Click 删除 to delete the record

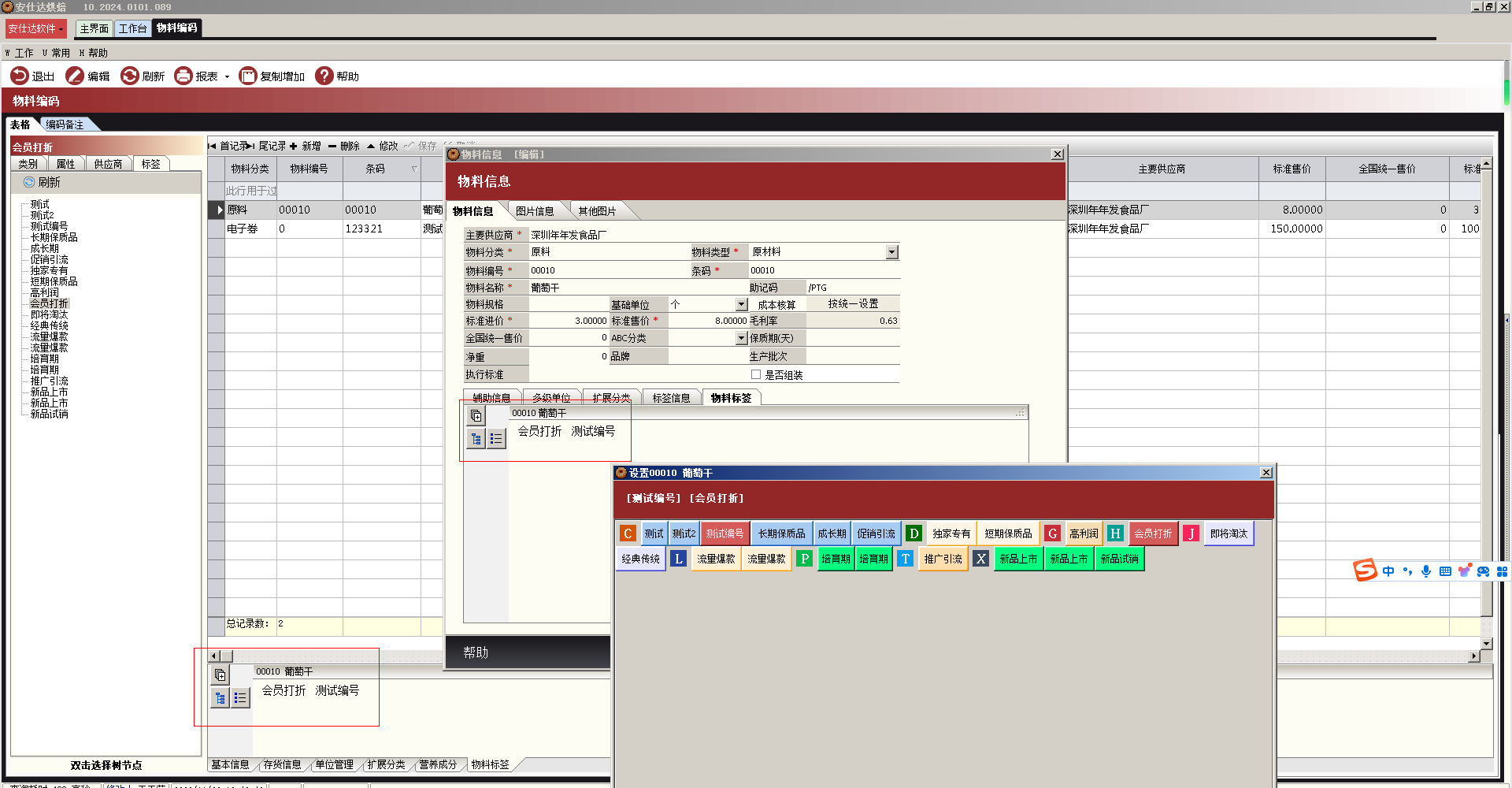344,146
